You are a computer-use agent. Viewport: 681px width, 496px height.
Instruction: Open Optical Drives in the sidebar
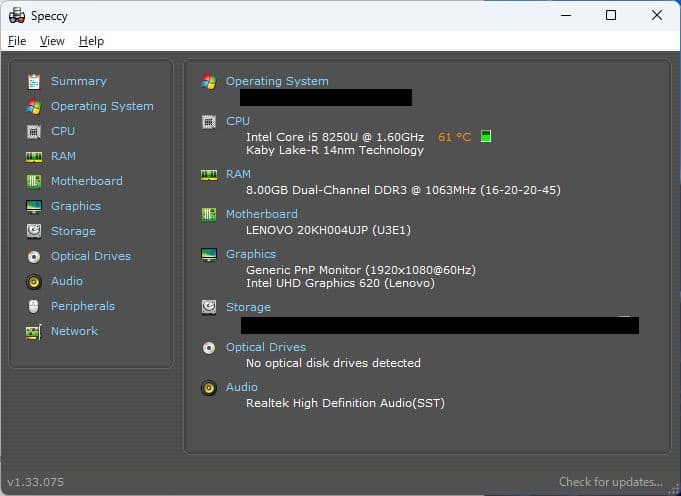coord(91,256)
